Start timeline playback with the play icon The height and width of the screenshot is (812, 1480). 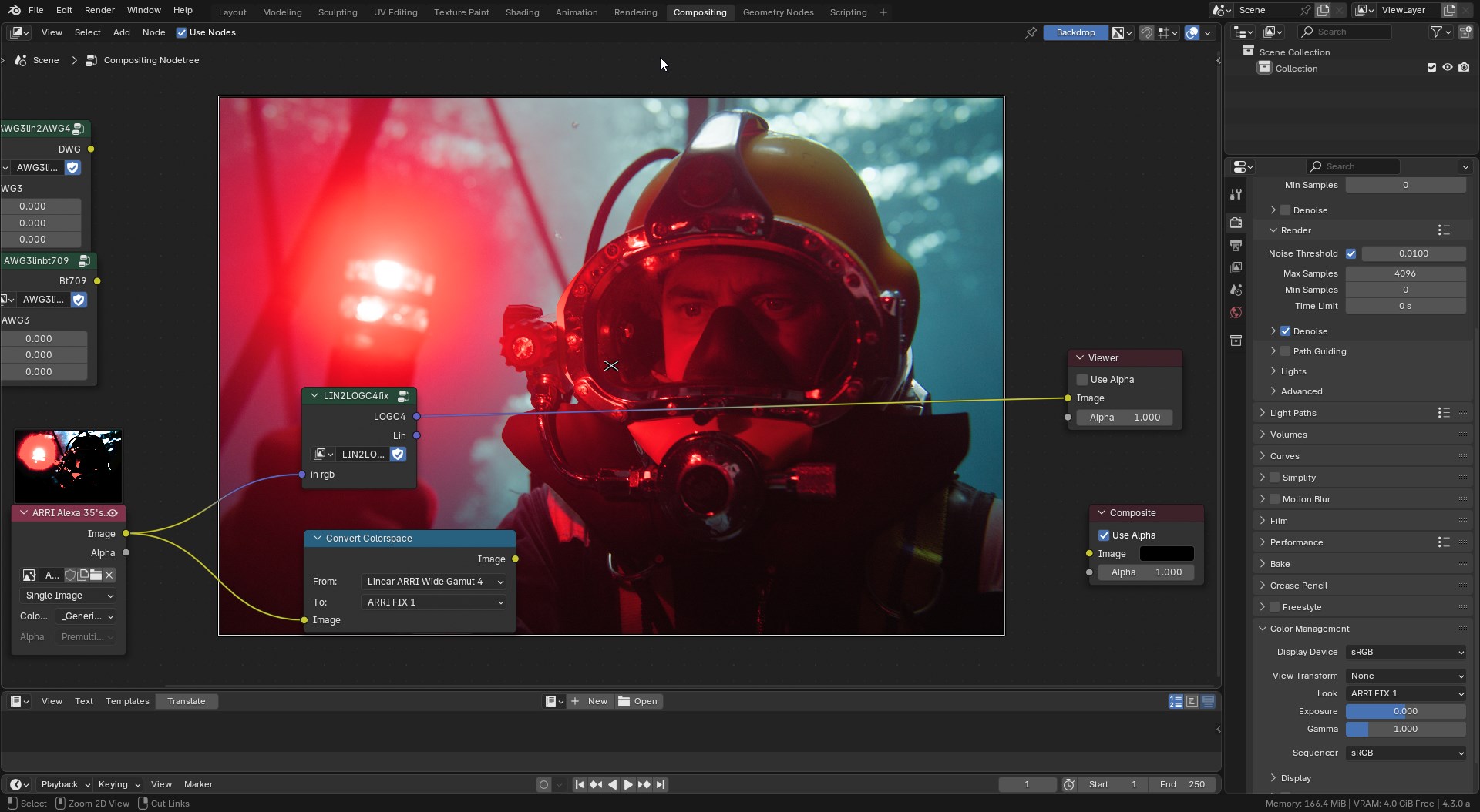tap(628, 784)
